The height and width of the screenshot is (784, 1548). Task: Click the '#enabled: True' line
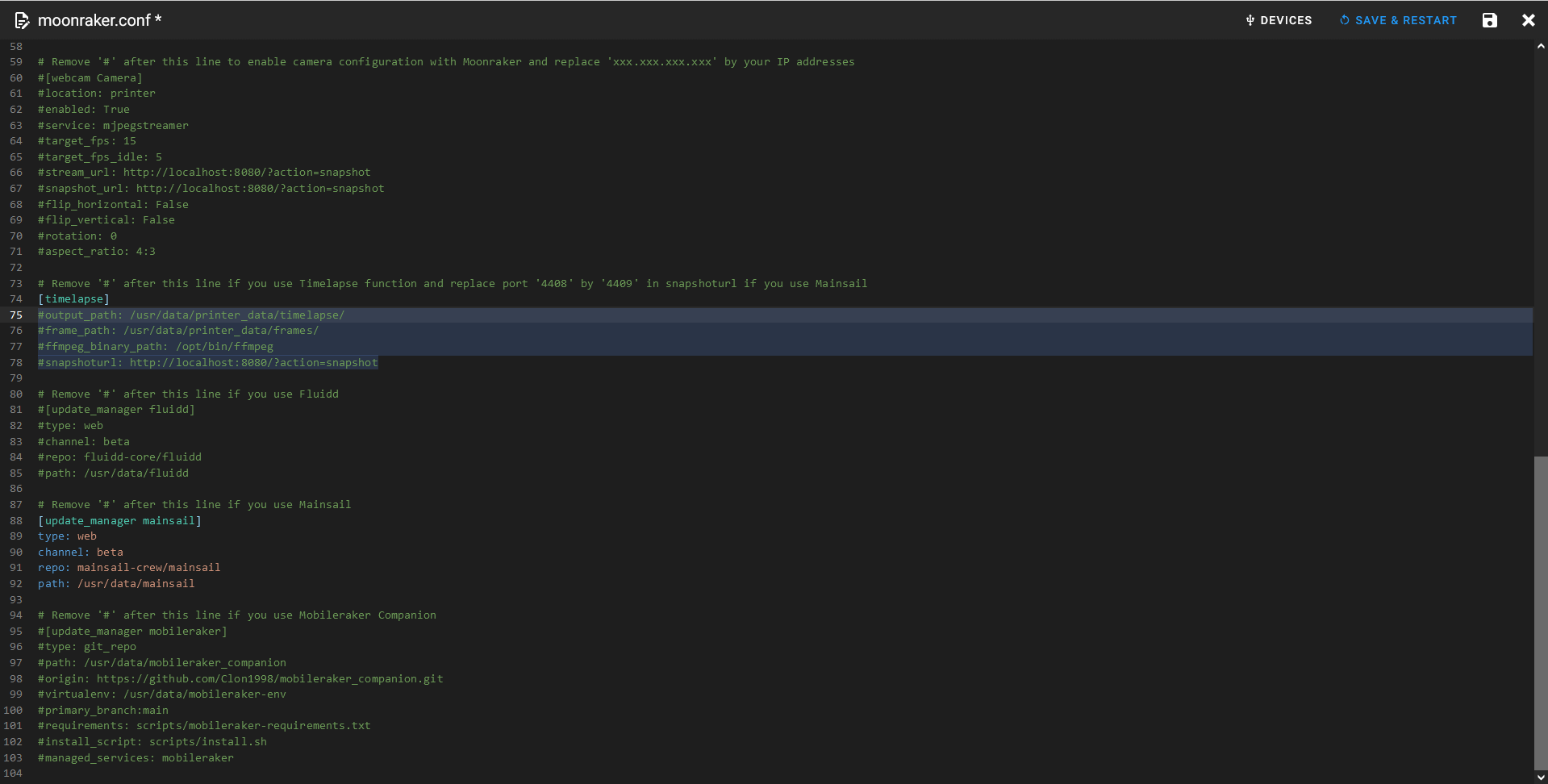click(84, 110)
